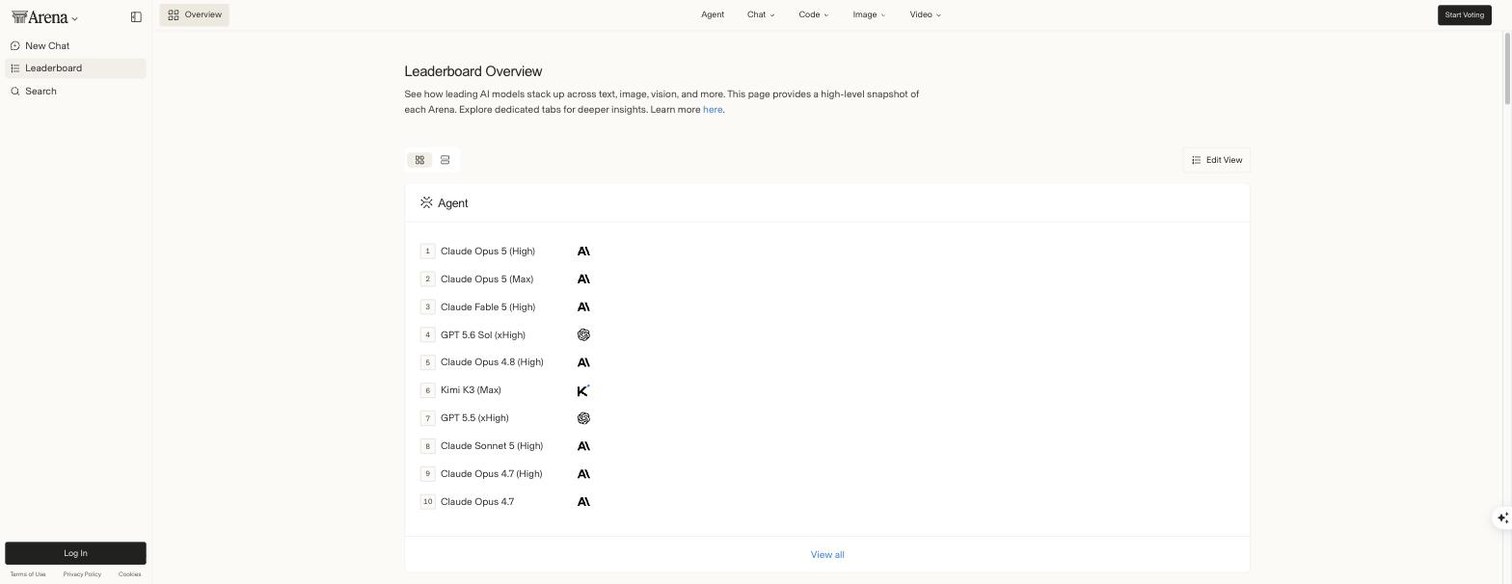
Task: Expand the Code dropdown menu
Action: pos(813,15)
